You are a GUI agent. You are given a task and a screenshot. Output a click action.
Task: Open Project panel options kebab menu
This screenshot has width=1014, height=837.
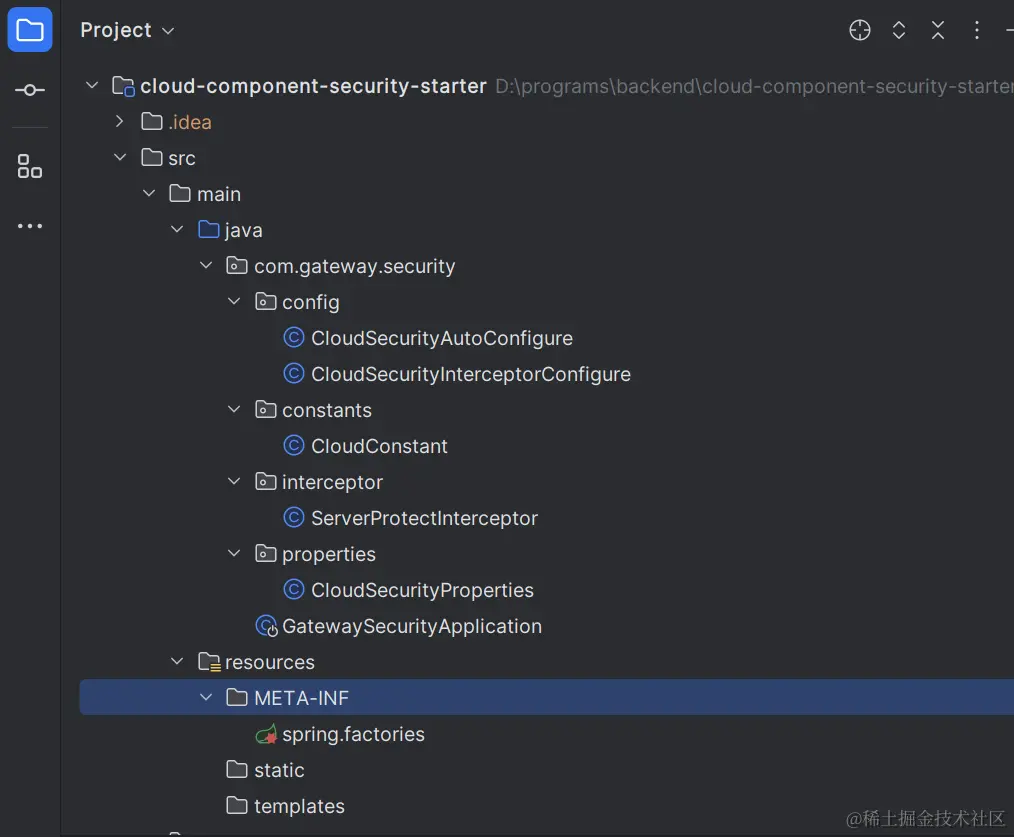point(977,30)
